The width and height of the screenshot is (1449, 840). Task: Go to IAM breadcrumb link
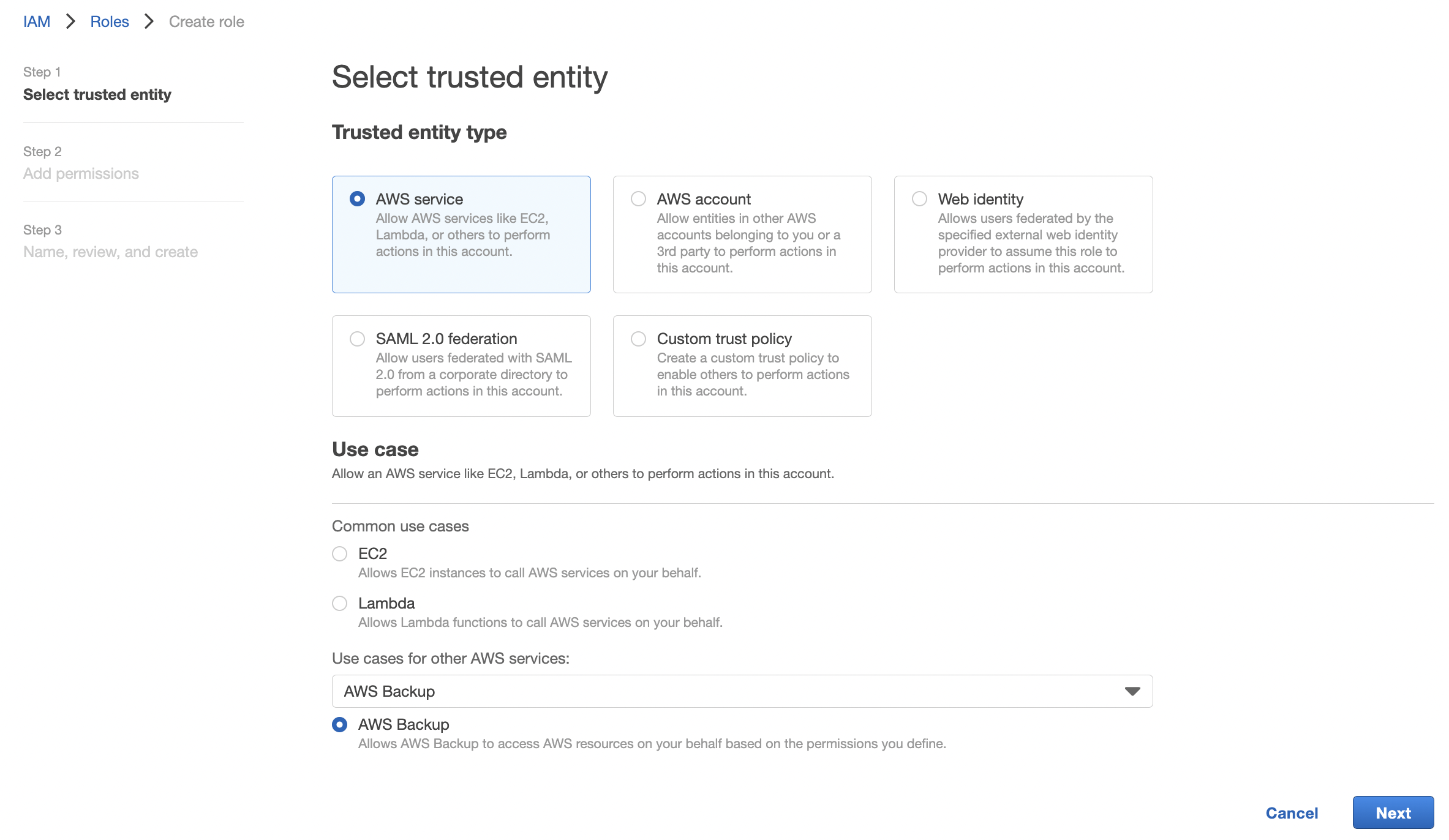pyautogui.click(x=37, y=21)
